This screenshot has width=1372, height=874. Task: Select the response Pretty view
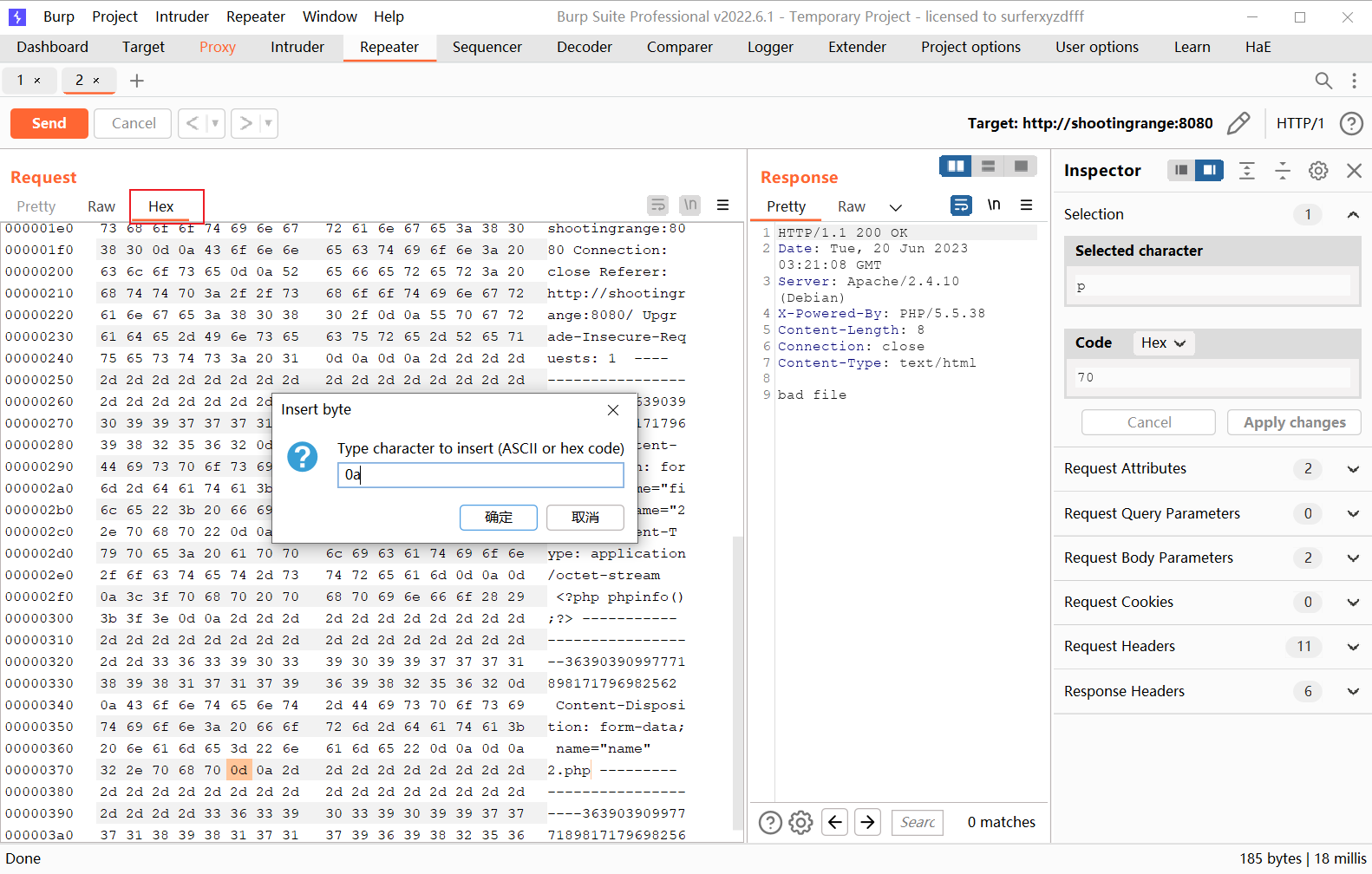point(787,206)
